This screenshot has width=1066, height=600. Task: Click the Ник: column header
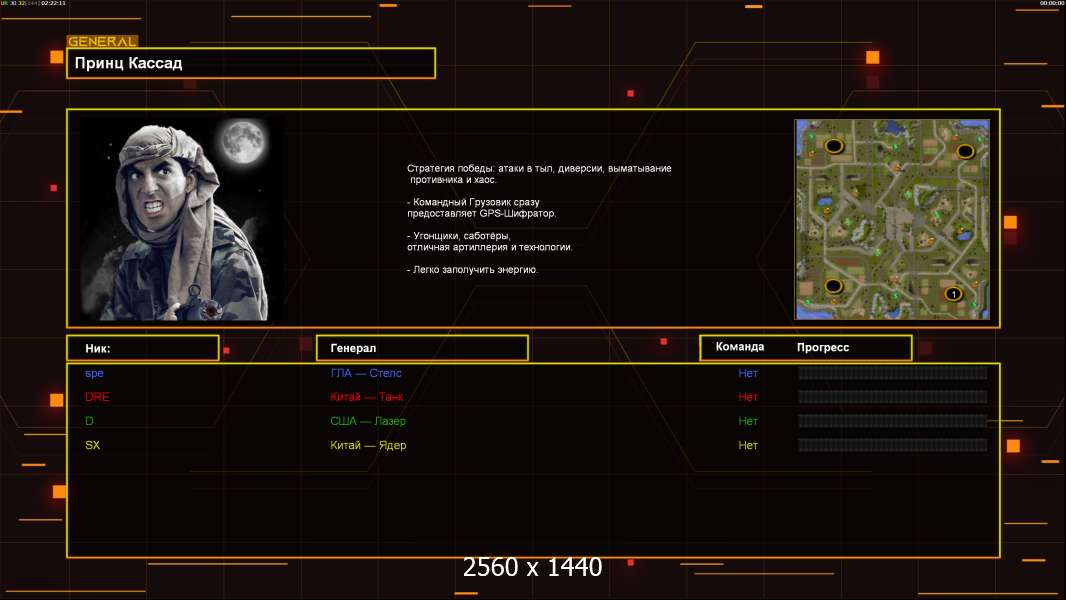coord(142,348)
